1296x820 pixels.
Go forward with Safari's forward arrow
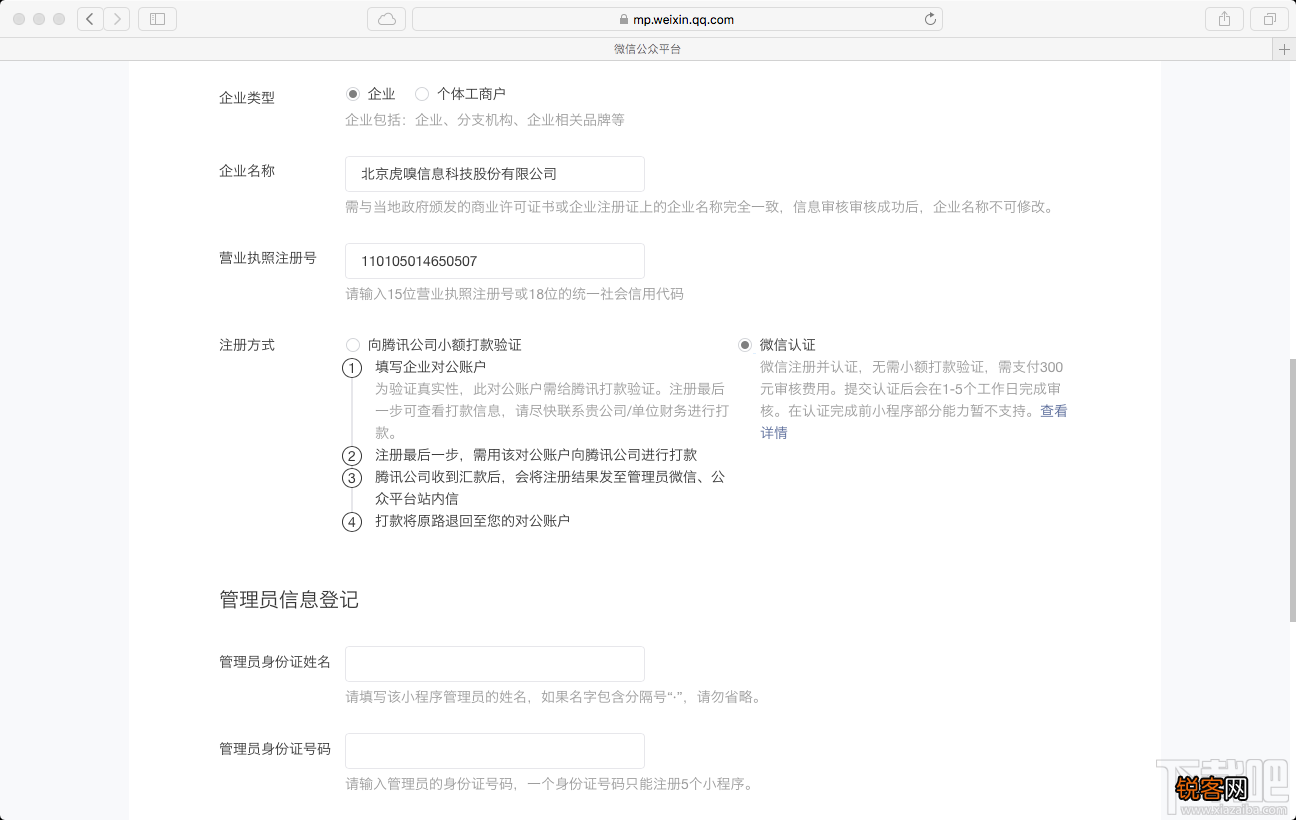(117, 19)
